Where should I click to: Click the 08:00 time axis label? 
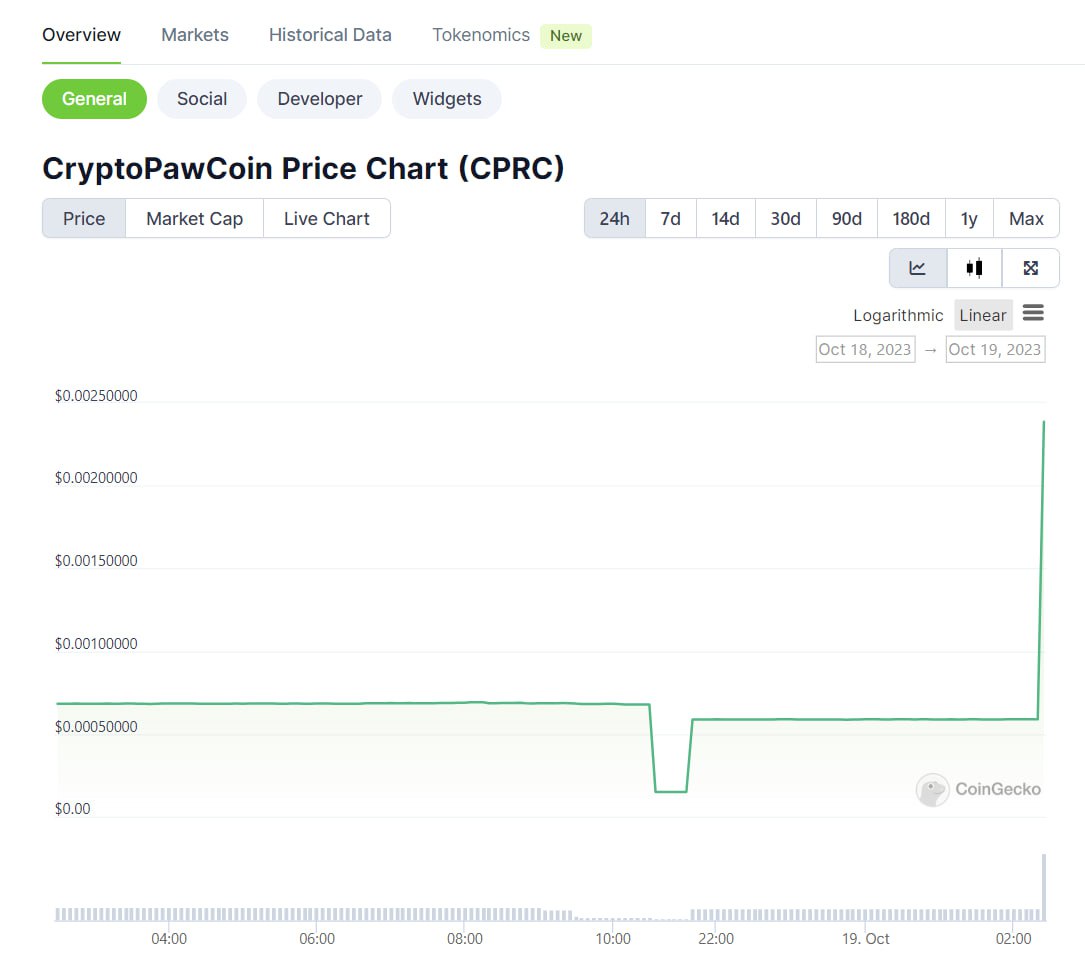[x=465, y=938]
